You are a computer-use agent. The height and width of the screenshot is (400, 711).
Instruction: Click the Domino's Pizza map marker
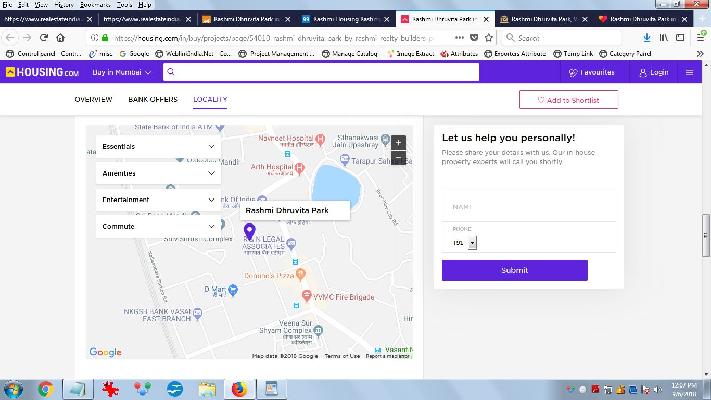tap(301, 273)
